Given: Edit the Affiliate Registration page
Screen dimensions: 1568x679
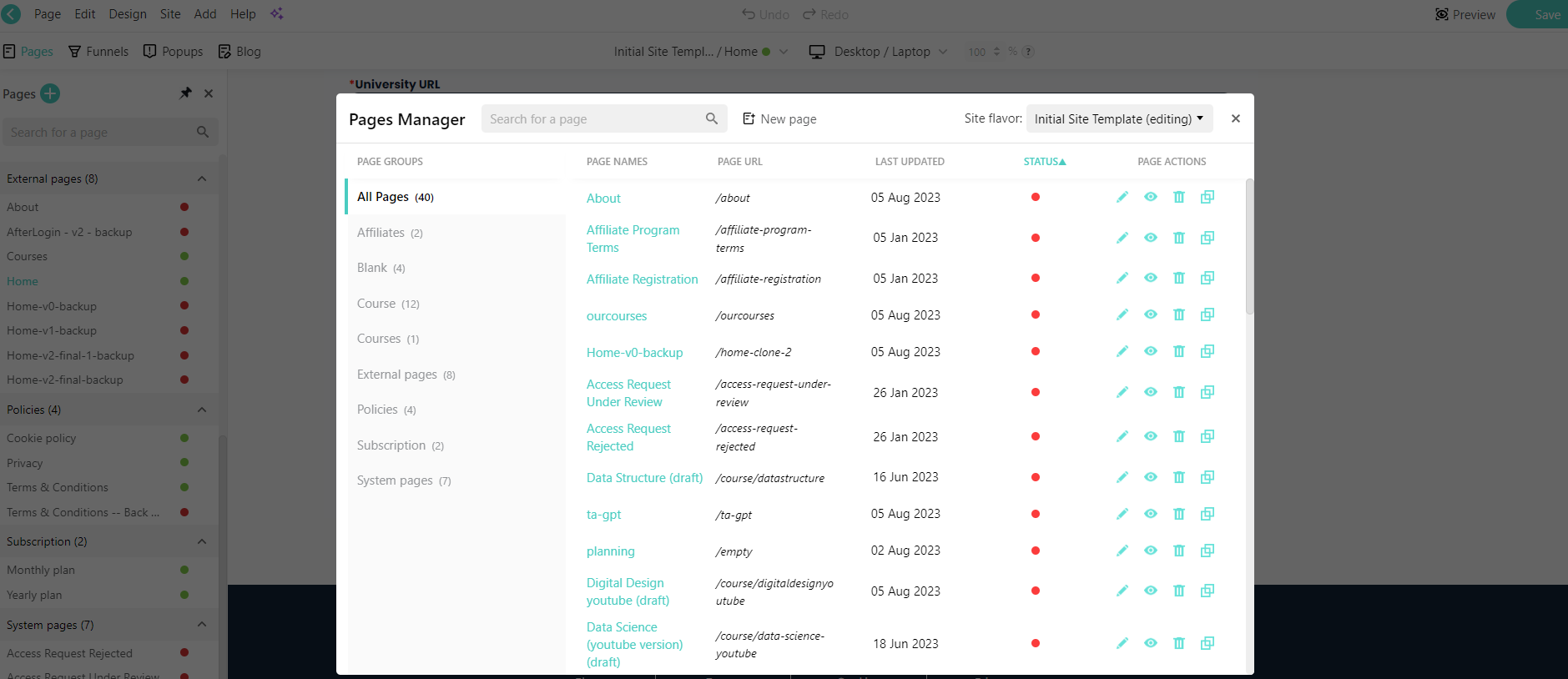Looking at the screenshot, I should pyautogui.click(x=1122, y=278).
